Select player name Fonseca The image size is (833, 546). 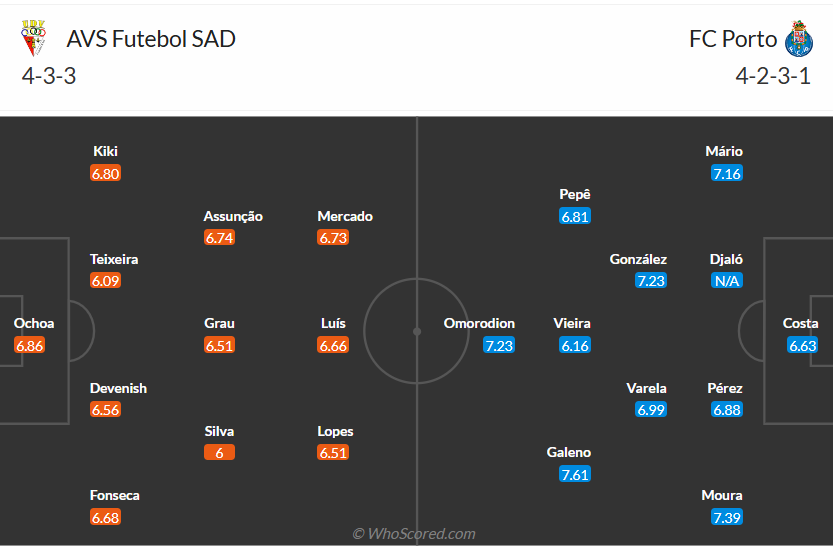pyautogui.click(x=115, y=495)
